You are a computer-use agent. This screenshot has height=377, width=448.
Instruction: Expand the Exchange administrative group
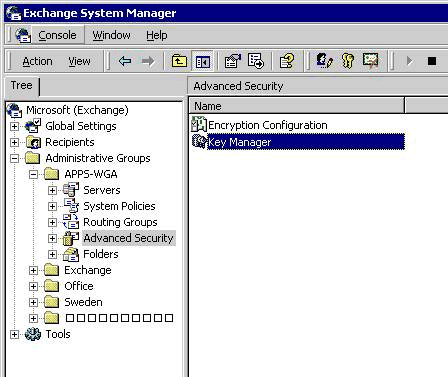tap(33, 270)
